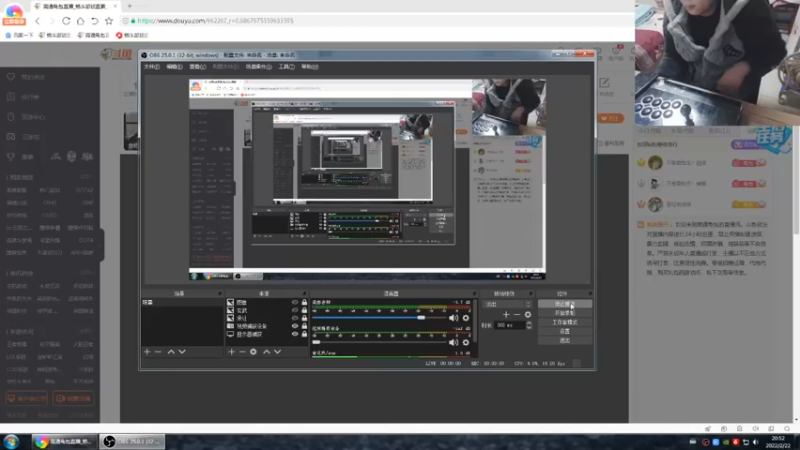Toggle visibility of the third source row
The width and height of the screenshot is (800, 450).
click(x=295, y=318)
